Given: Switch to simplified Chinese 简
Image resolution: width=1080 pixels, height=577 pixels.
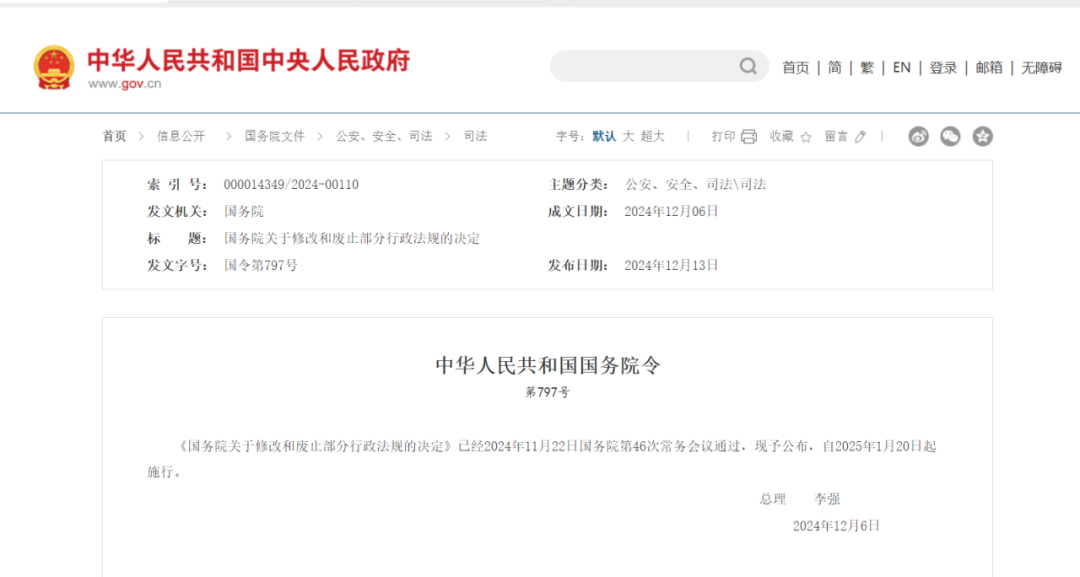Looking at the screenshot, I should click(x=835, y=67).
